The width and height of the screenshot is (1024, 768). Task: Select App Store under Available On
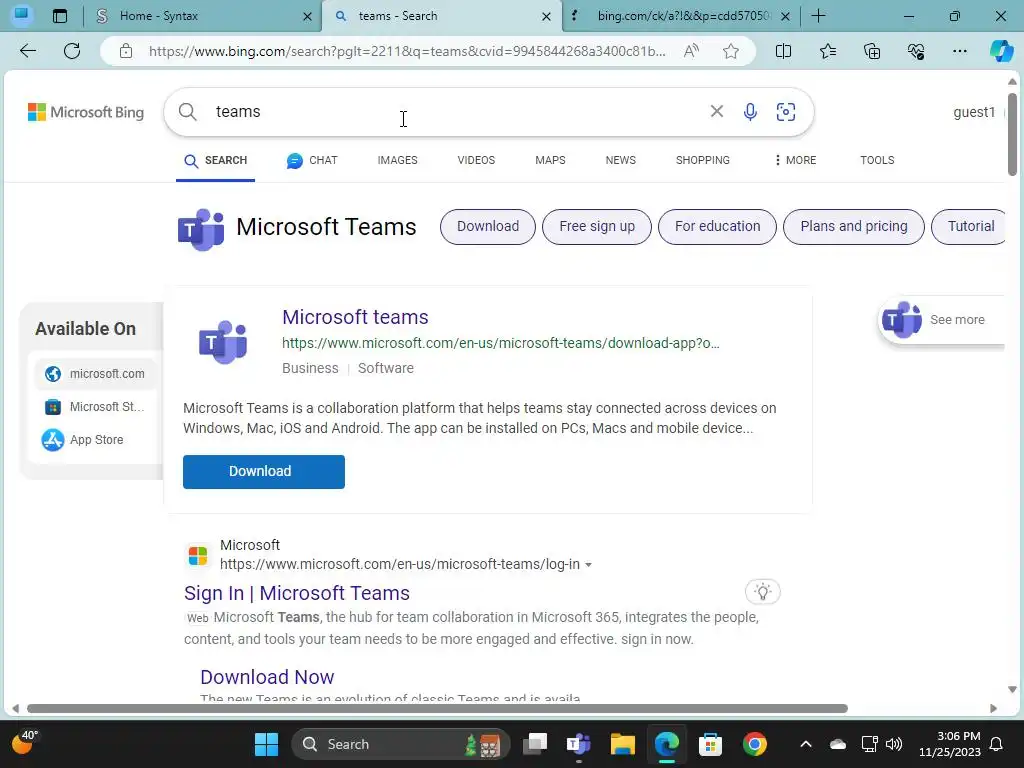tap(95, 440)
